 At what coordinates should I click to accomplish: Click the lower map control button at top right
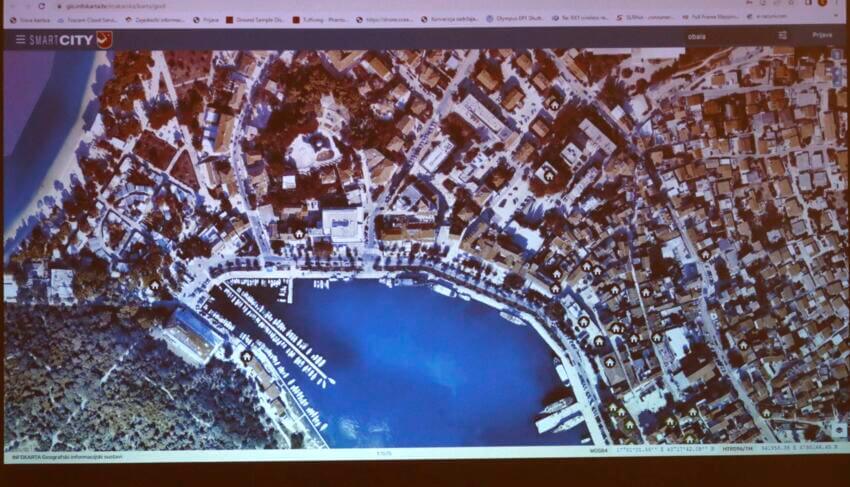pyautogui.click(x=837, y=75)
